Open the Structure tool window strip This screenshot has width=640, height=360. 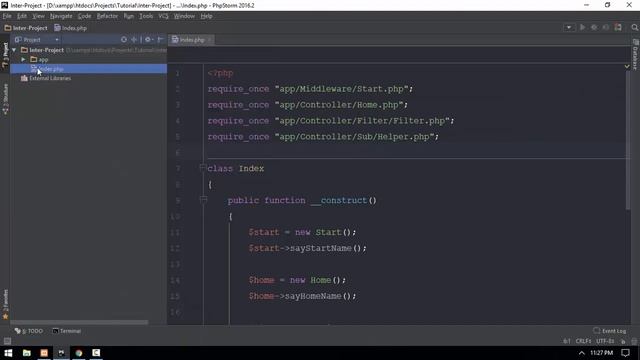[5, 99]
